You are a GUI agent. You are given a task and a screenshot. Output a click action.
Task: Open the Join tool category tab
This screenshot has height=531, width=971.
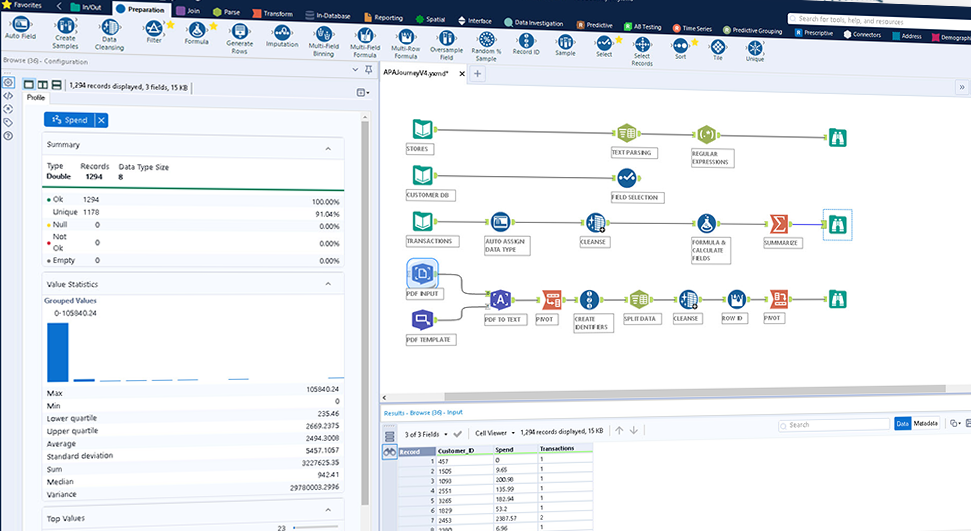pos(188,11)
